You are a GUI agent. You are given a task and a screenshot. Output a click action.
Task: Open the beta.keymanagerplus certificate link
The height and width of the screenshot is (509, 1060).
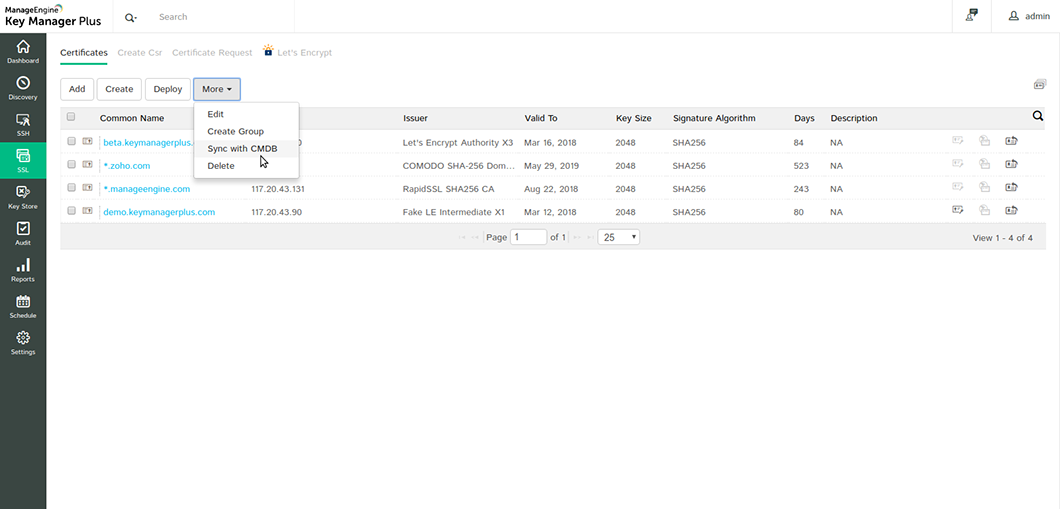(x=148, y=143)
